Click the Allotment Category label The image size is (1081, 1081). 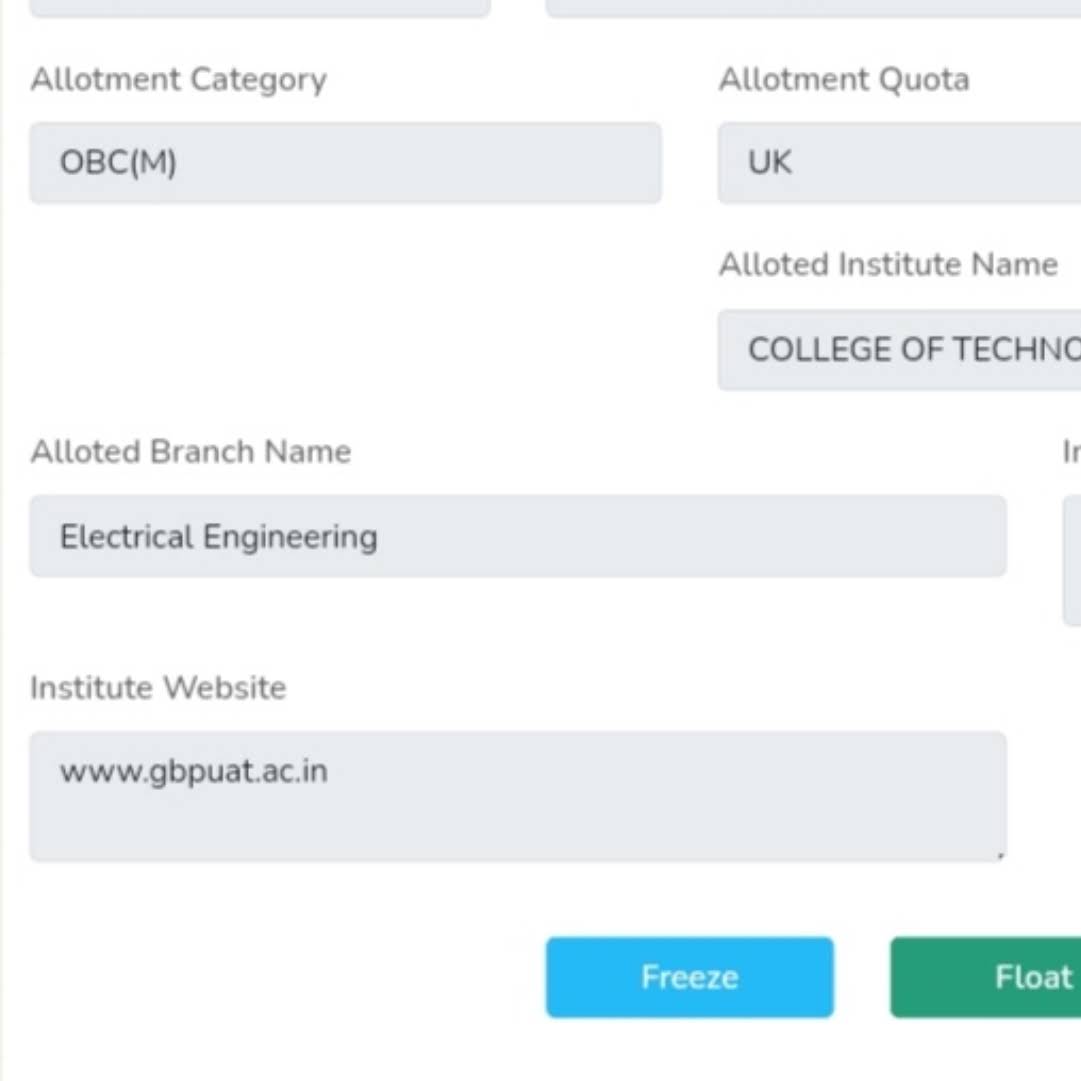[178, 80]
